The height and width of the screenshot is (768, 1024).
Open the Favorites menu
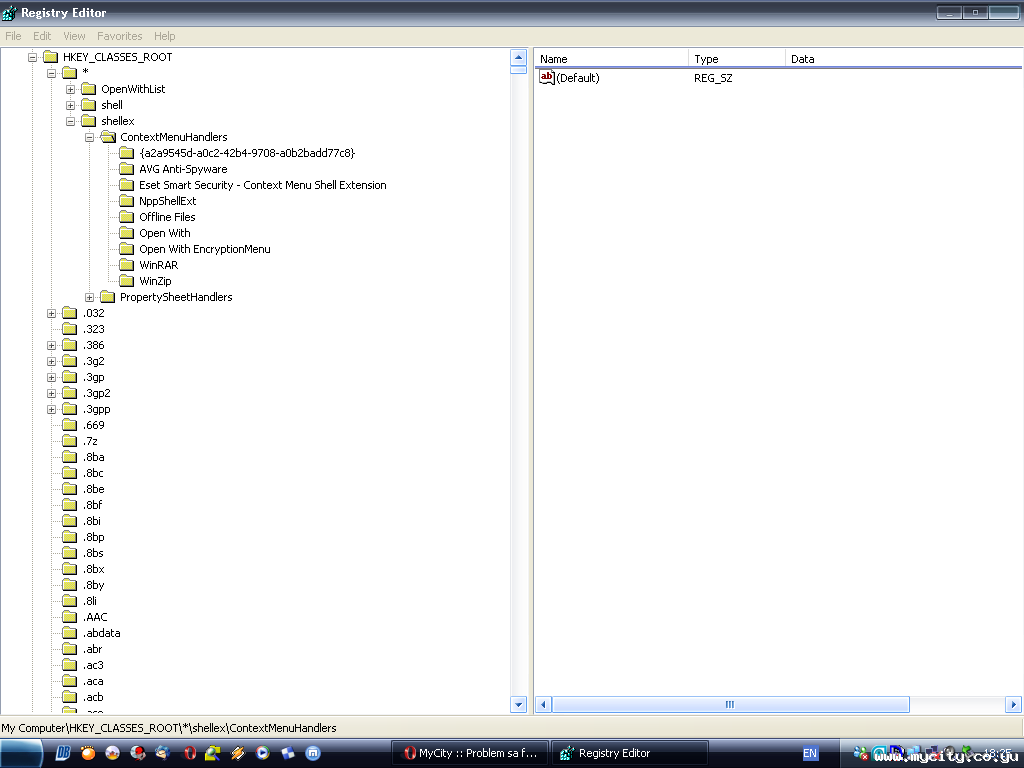click(x=120, y=36)
